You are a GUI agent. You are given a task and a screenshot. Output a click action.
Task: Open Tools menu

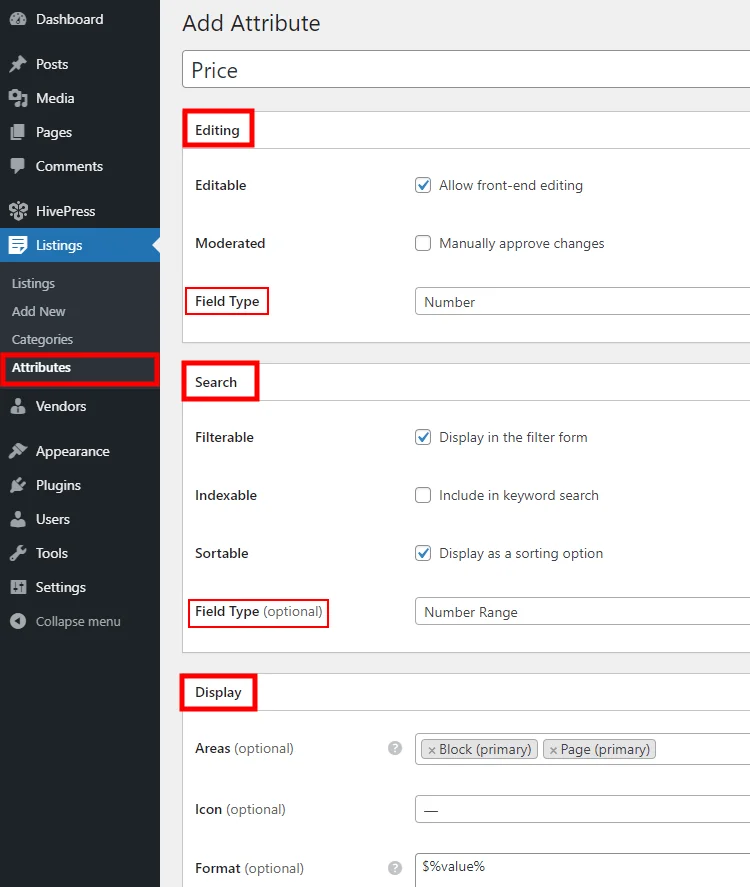click(80, 553)
